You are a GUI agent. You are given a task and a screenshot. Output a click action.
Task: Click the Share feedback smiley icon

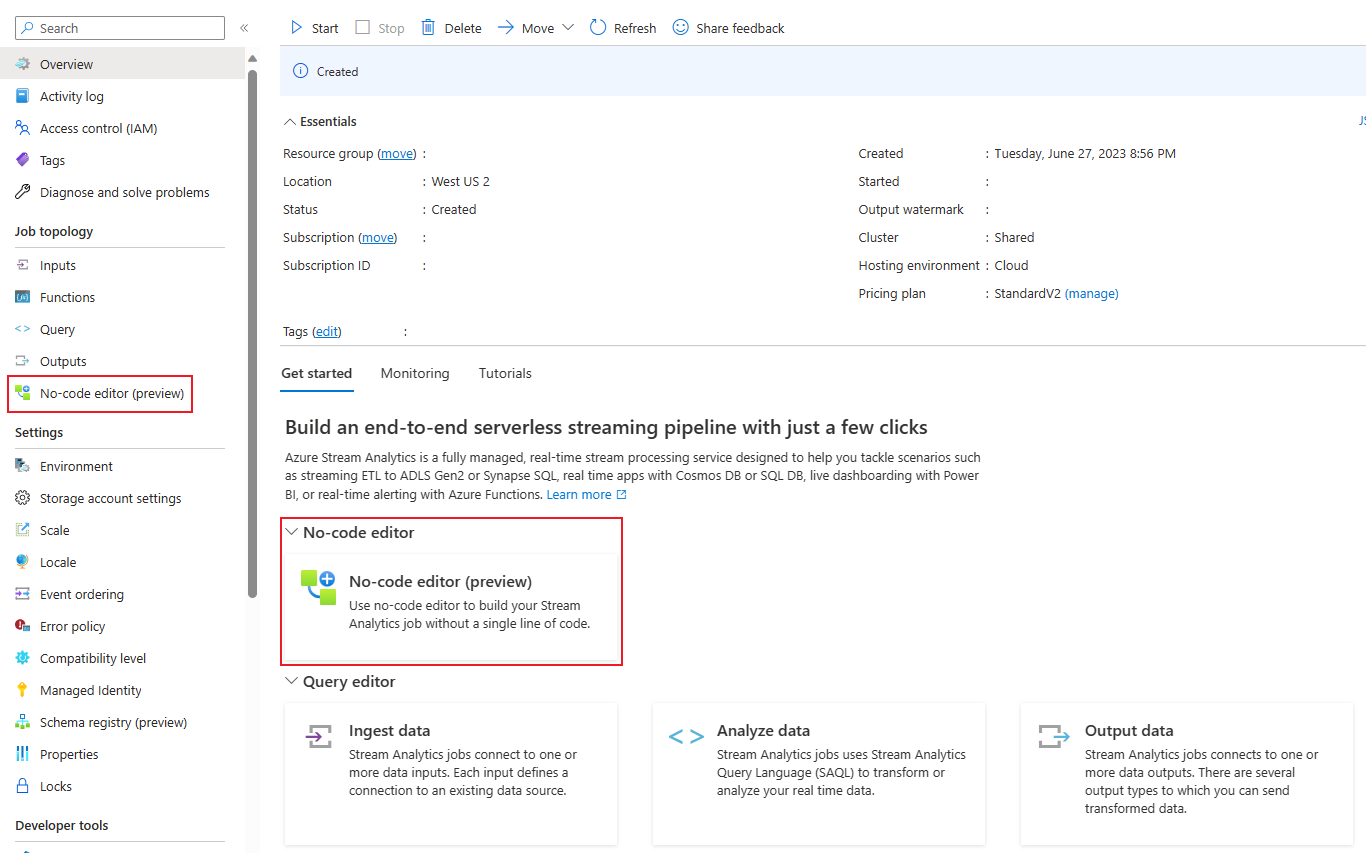(x=681, y=28)
